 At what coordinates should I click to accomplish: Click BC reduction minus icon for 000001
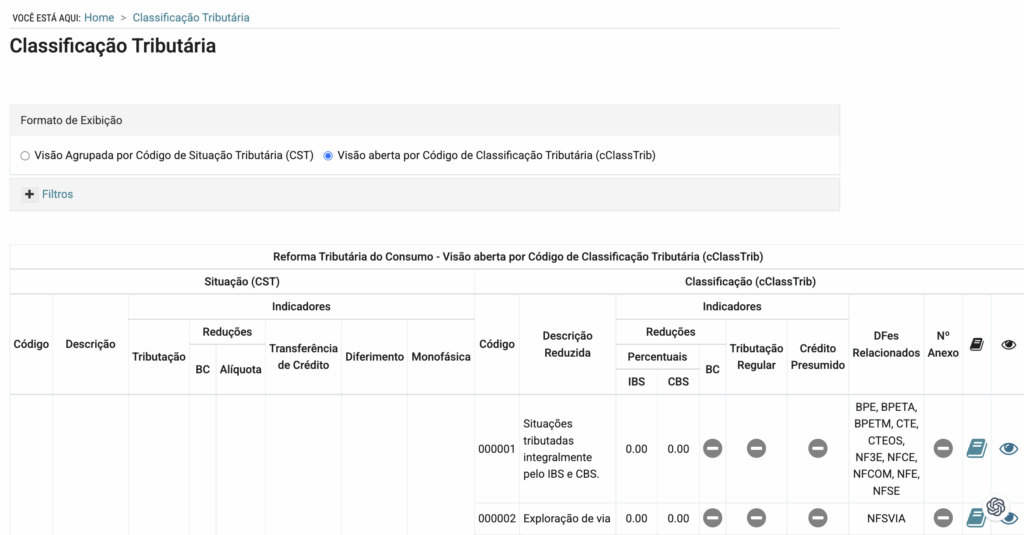tap(712, 449)
